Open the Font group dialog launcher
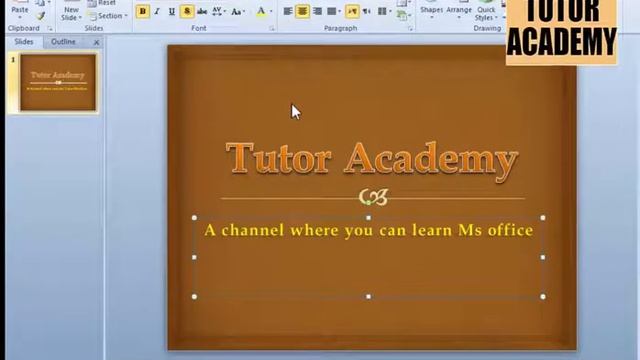Viewport: 640px width, 360px height. [272, 29]
